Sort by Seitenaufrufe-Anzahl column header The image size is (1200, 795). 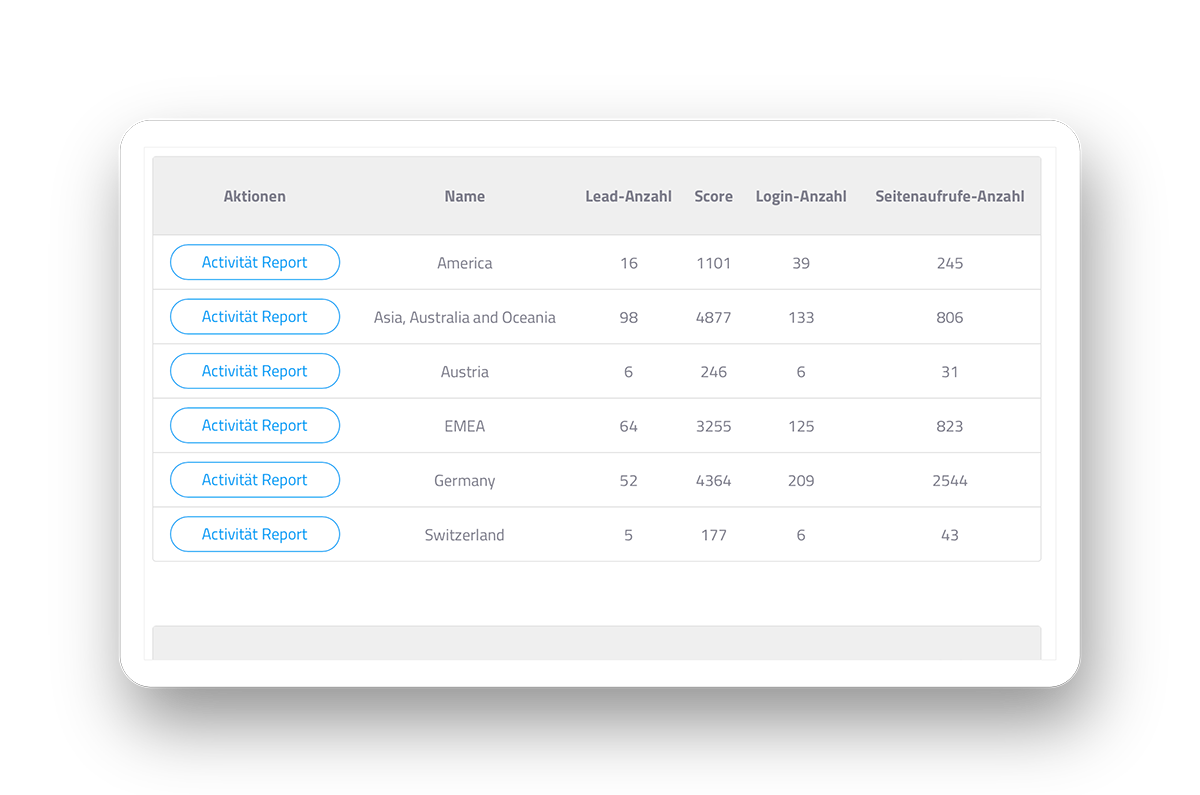point(950,196)
